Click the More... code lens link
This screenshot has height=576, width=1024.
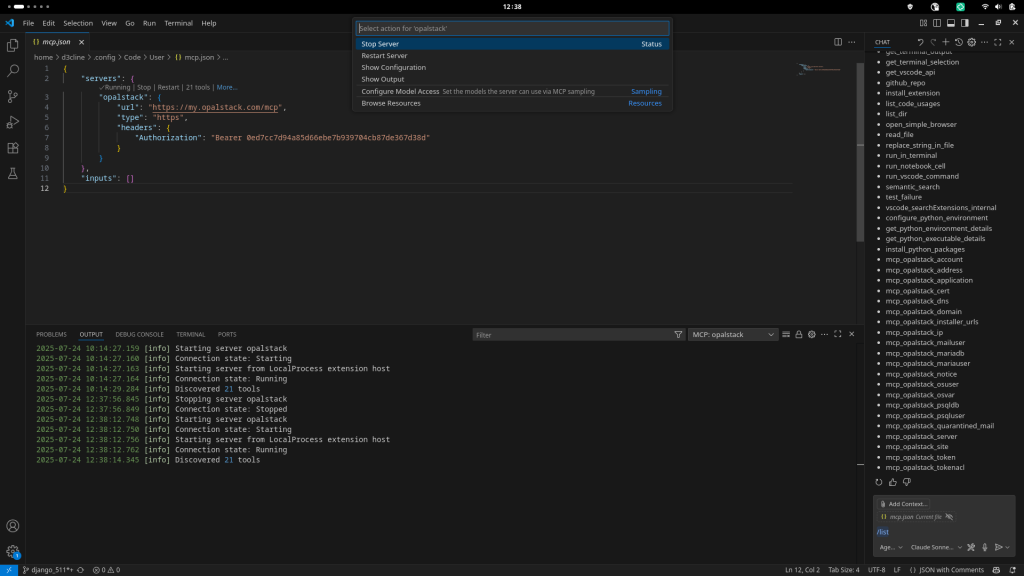pyautogui.click(x=227, y=88)
